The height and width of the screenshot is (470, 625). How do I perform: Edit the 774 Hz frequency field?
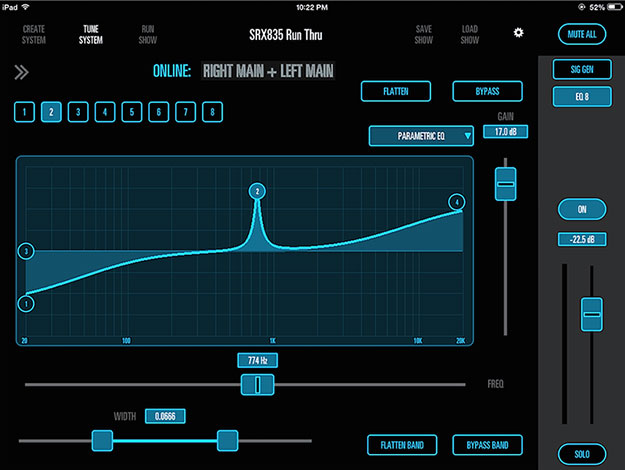click(x=257, y=360)
